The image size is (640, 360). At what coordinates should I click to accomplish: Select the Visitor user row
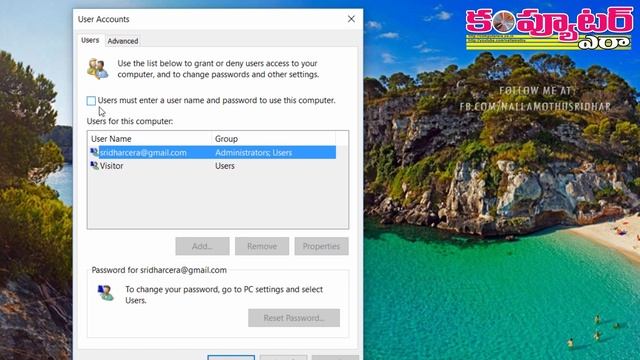pos(213,166)
